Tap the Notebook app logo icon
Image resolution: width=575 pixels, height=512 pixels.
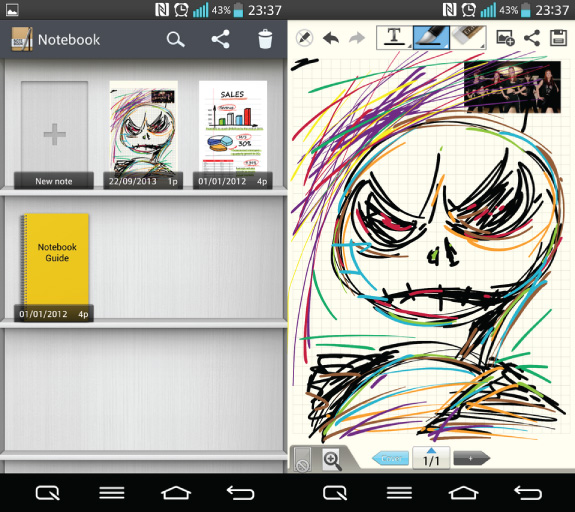22,39
